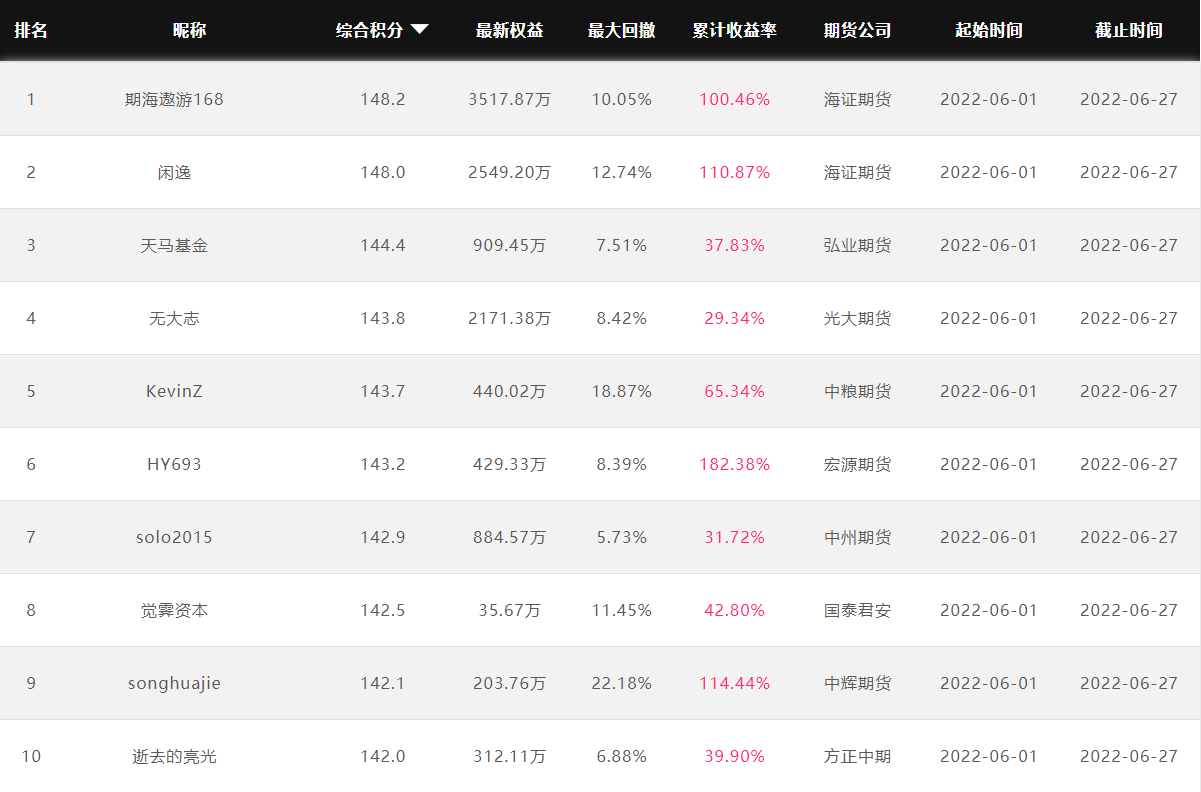The width and height of the screenshot is (1201, 792).
Task: Click return rate 110.87%
Action: click(x=735, y=172)
